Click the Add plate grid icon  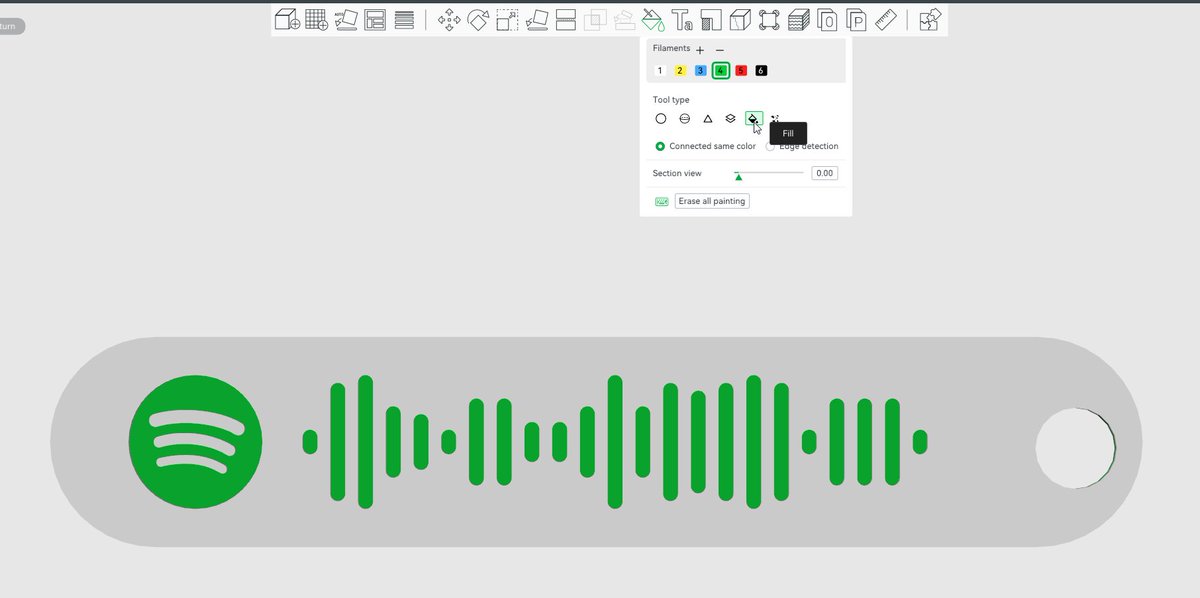(317, 20)
